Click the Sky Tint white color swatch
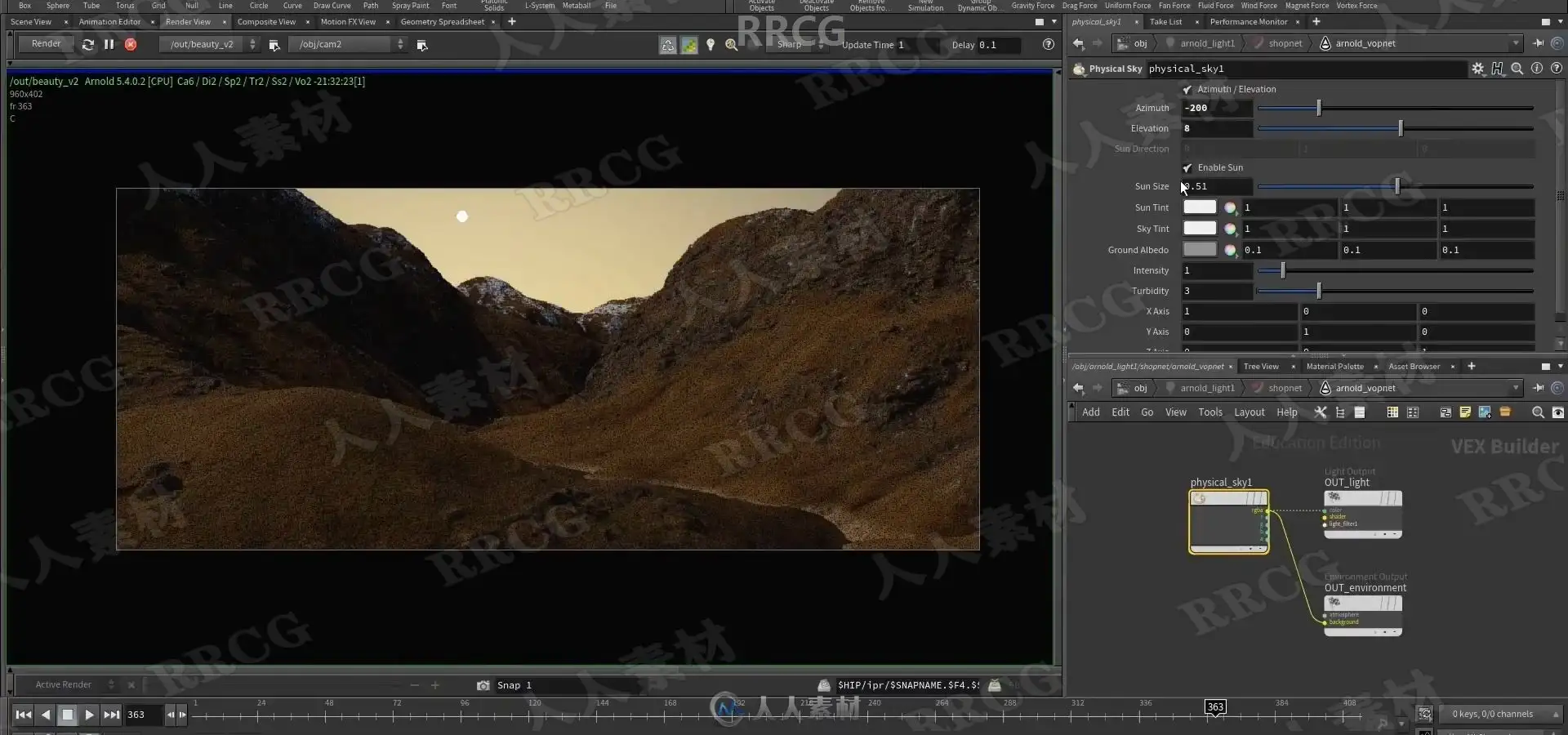This screenshot has height=735, width=1568. click(x=1200, y=229)
